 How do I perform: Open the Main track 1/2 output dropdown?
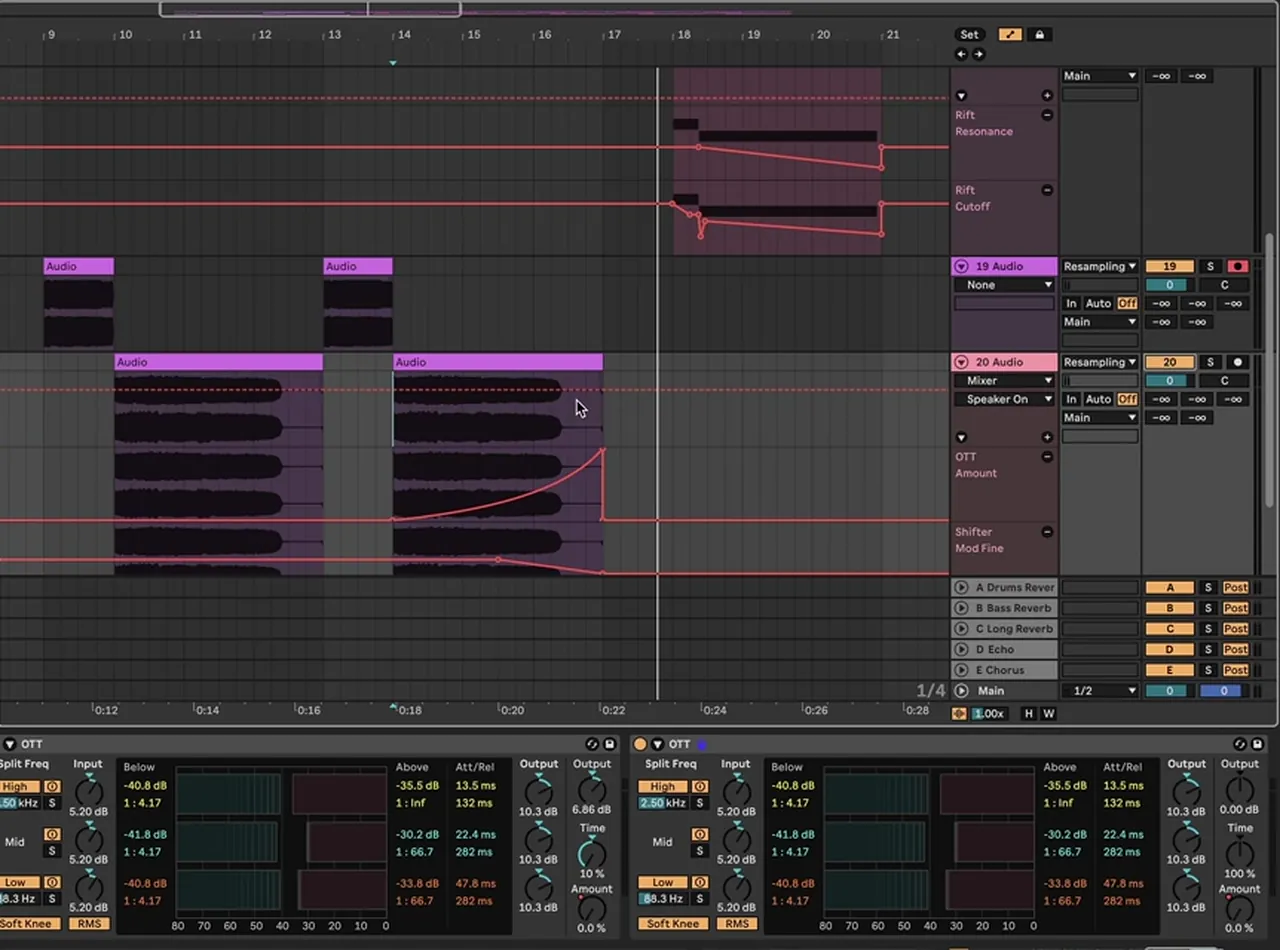click(1100, 691)
